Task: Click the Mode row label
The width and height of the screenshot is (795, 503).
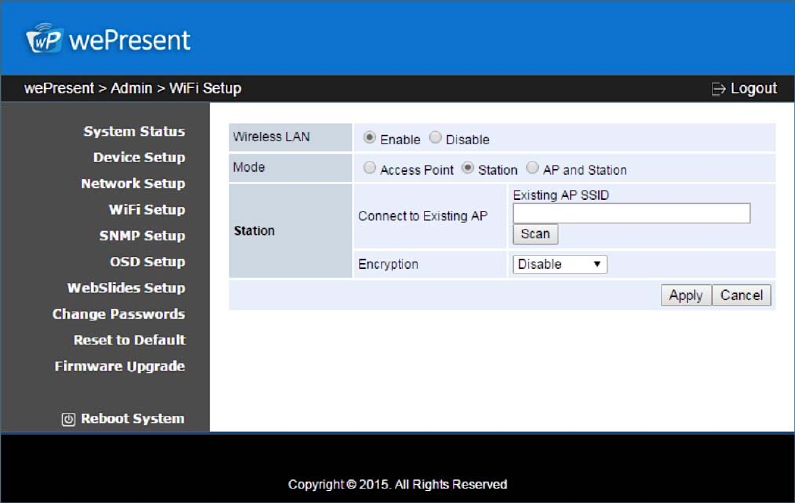Action: pos(249,167)
